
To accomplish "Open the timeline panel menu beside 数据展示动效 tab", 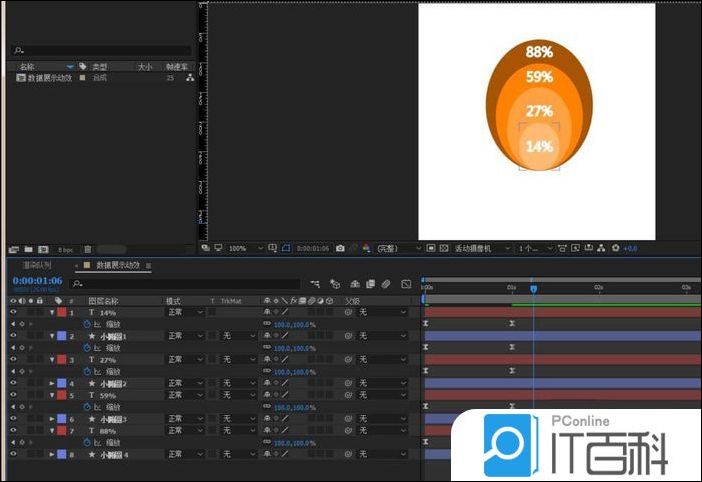I will coord(148,265).
